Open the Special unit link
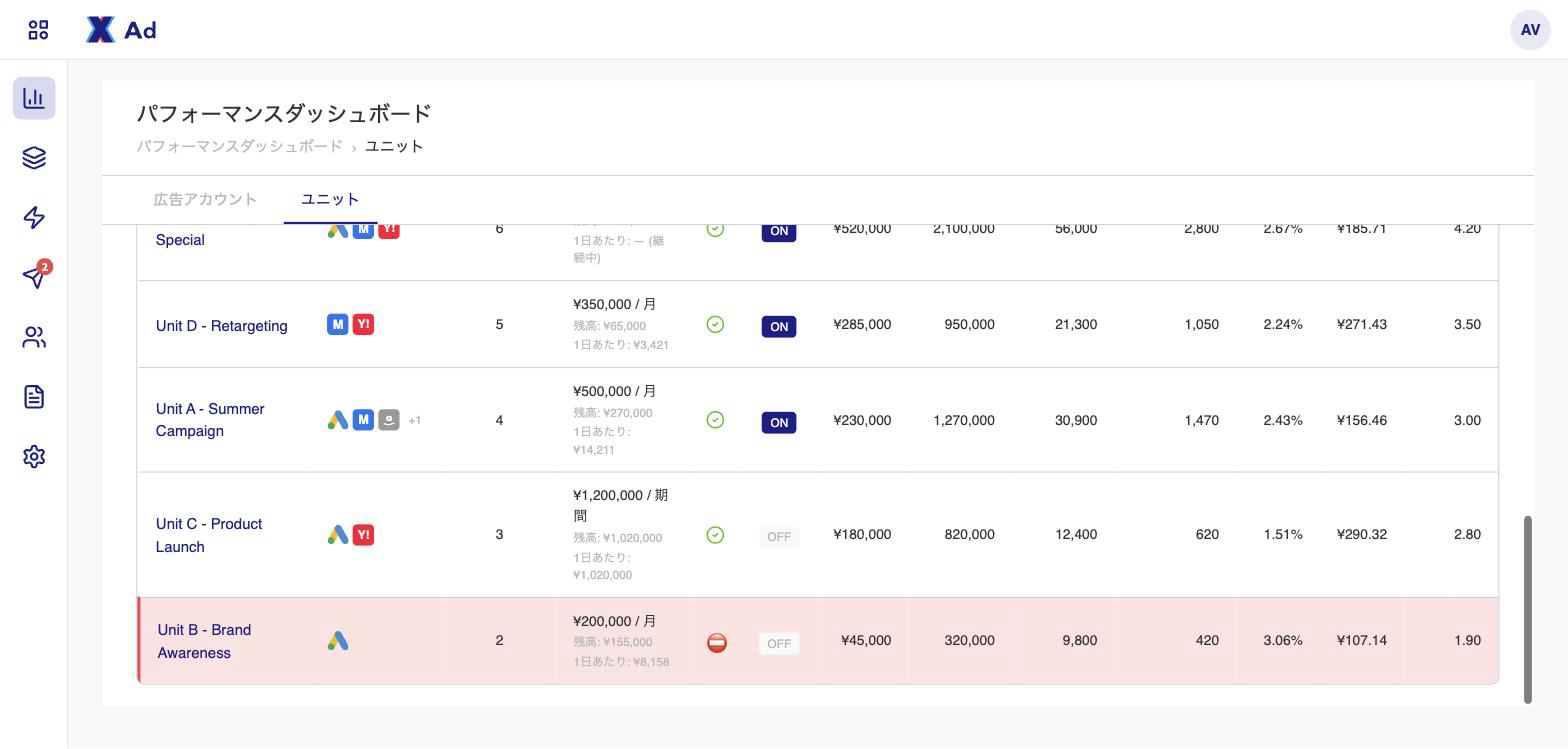The image size is (1568, 749). (180, 240)
